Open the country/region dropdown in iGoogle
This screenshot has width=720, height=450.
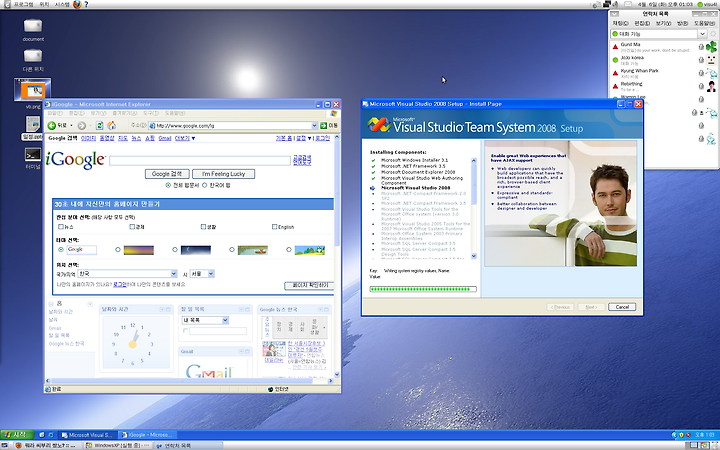(174, 274)
